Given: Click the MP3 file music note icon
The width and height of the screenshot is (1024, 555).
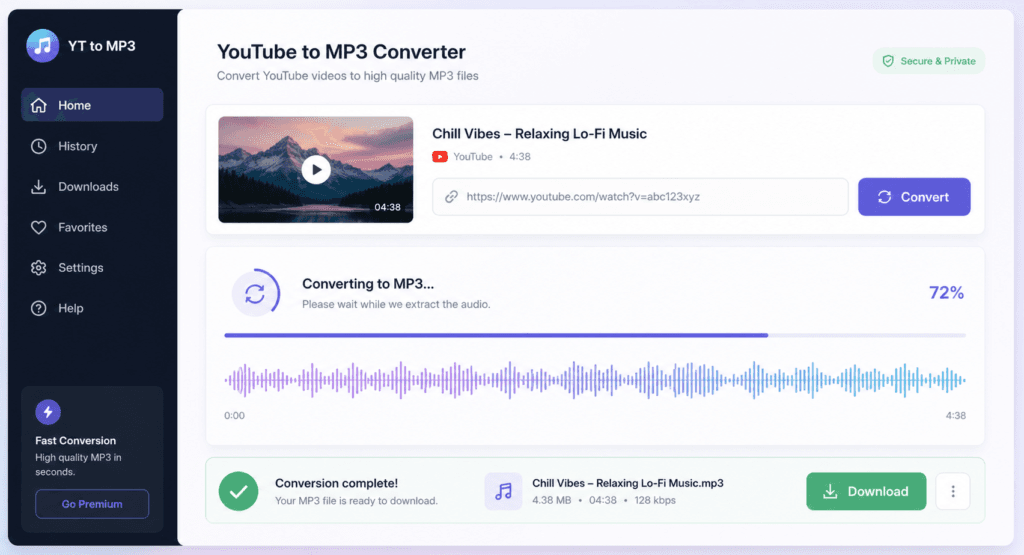Looking at the screenshot, I should click(504, 491).
